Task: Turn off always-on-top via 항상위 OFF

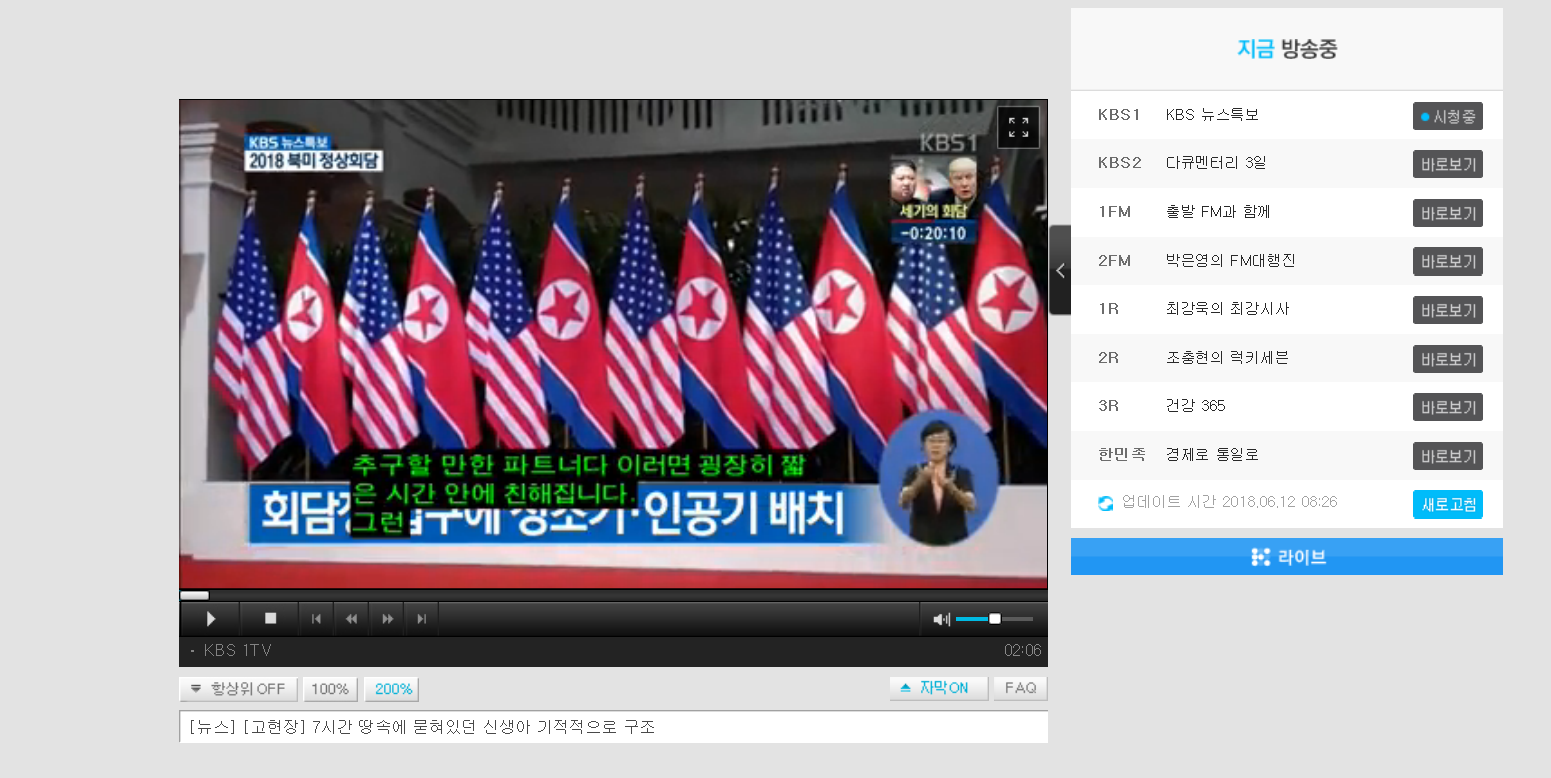Action: coord(244,688)
